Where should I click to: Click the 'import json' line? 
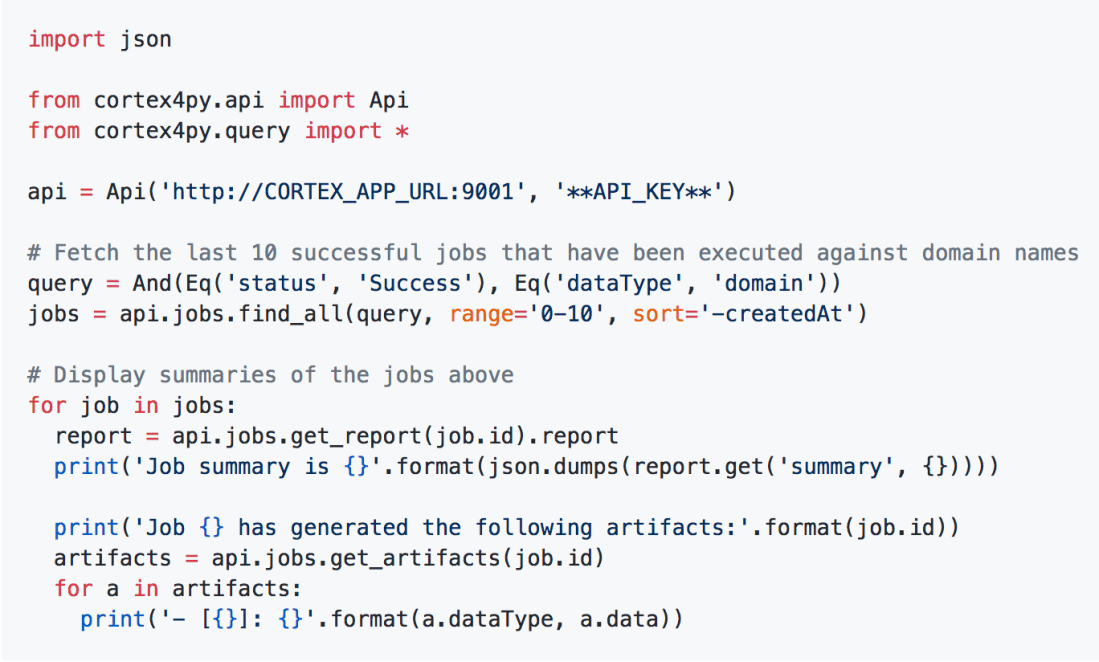click(99, 39)
